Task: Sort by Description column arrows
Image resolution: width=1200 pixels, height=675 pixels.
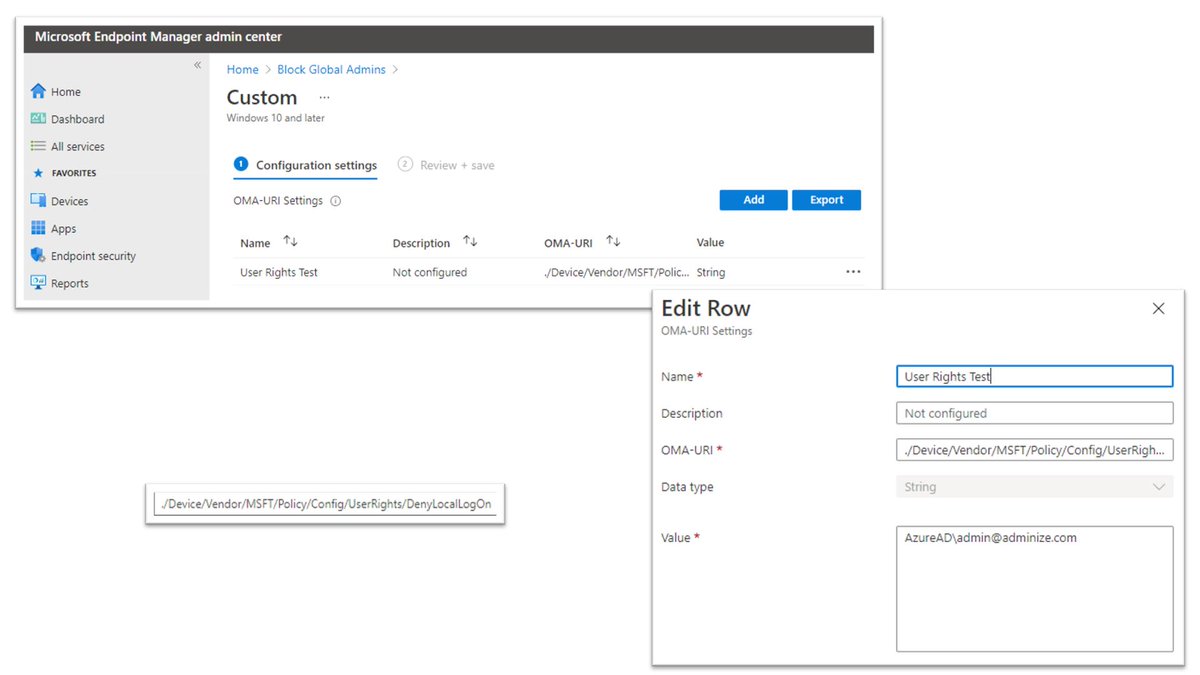Action: click(x=470, y=242)
